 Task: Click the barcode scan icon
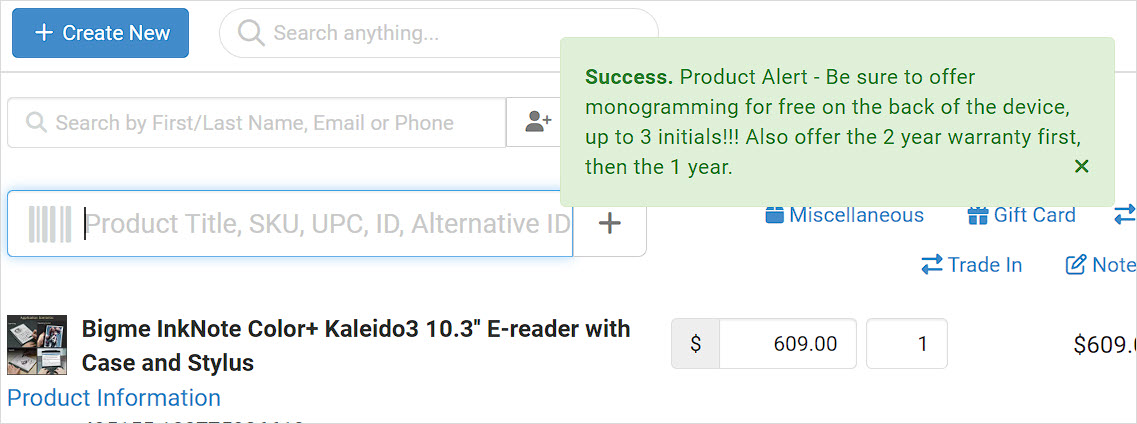tap(50, 223)
